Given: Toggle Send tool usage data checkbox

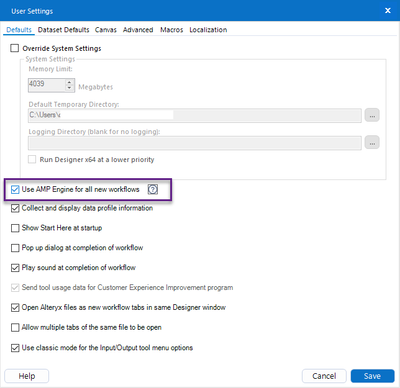Looking at the screenshot, I should tap(15, 288).
